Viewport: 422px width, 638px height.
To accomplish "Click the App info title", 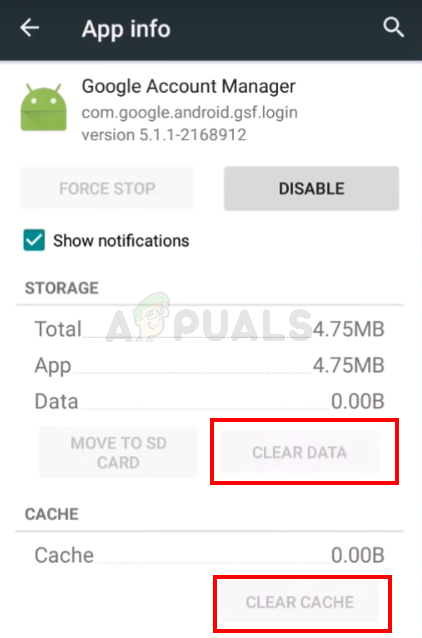I will pos(126,29).
